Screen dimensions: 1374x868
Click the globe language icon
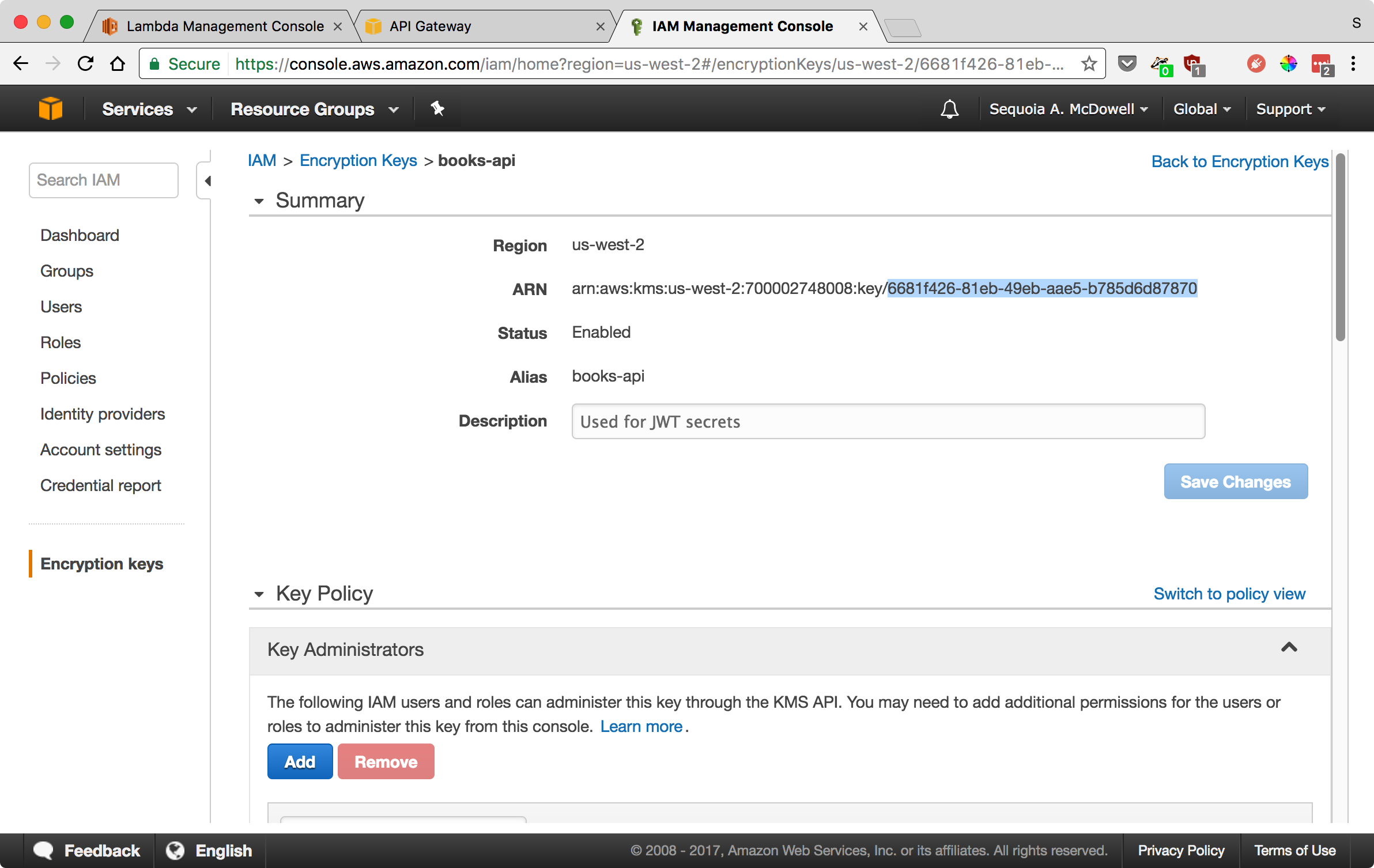coord(175,851)
